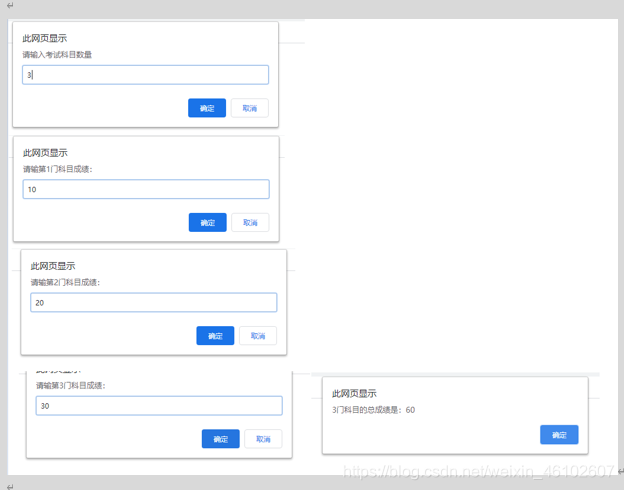
Task: Focus the input field containing 20
Action: pos(154,303)
